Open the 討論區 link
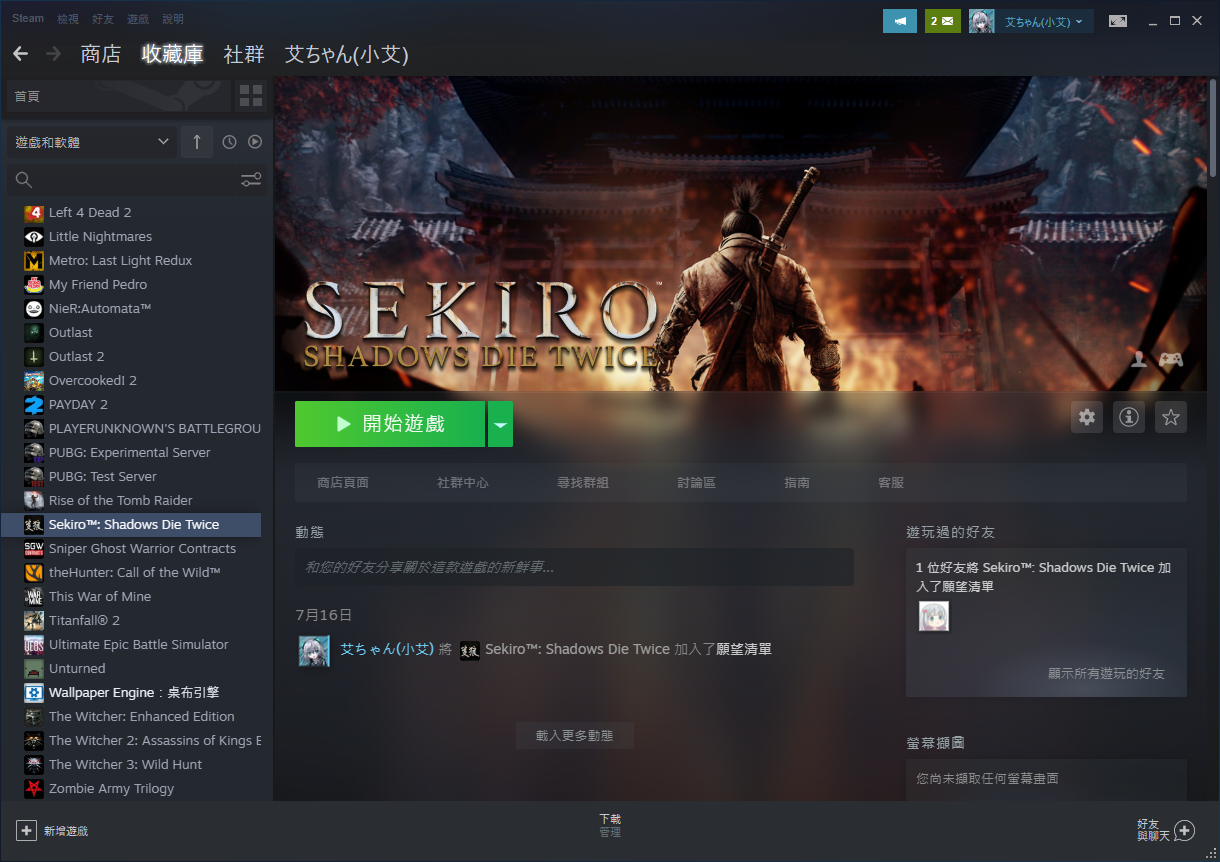1220x862 pixels. pyautogui.click(x=697, y=483)
